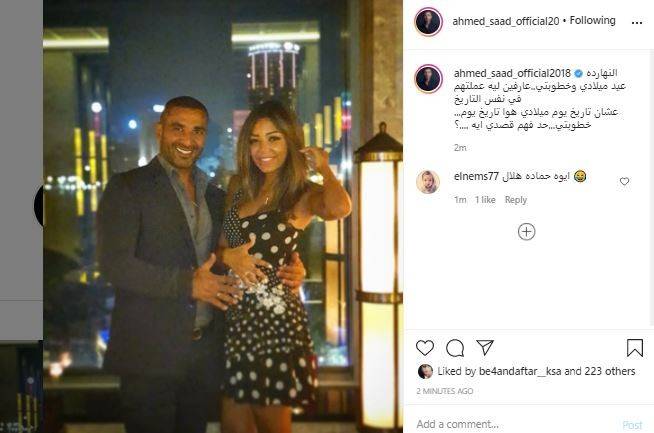Like the elnems77 comment heart
This screenshot has width=654, height=433.
click(624, 181)
